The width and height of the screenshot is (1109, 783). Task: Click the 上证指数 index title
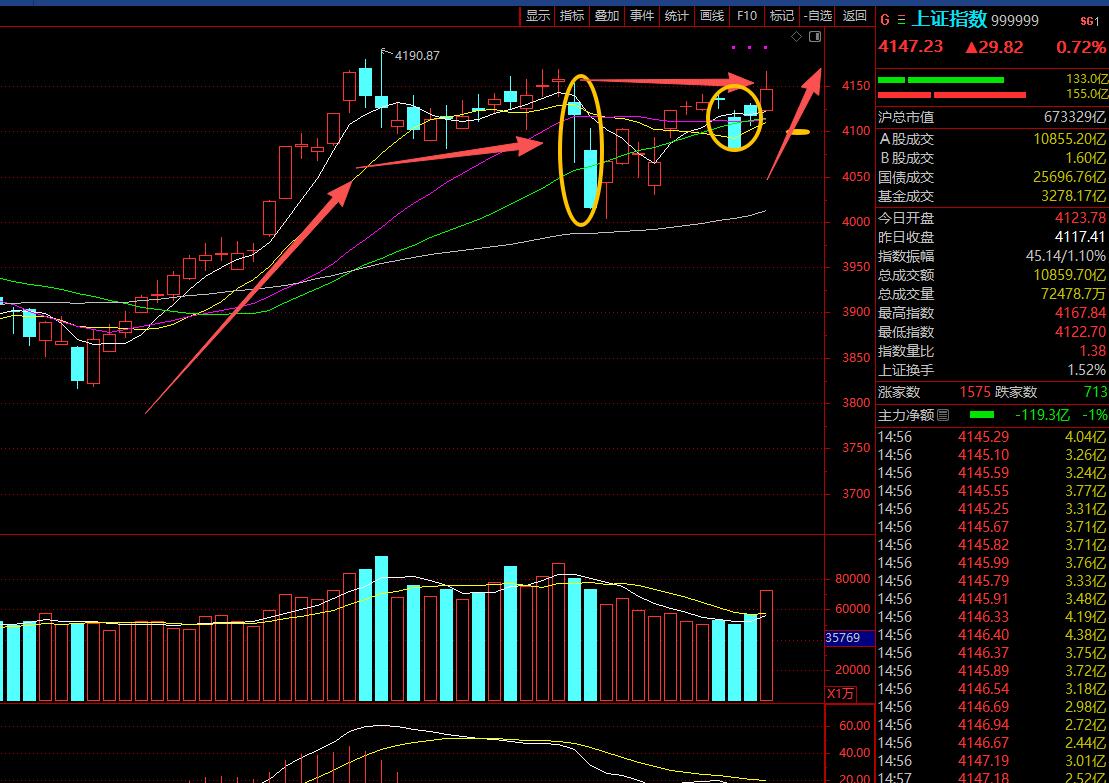949,19
